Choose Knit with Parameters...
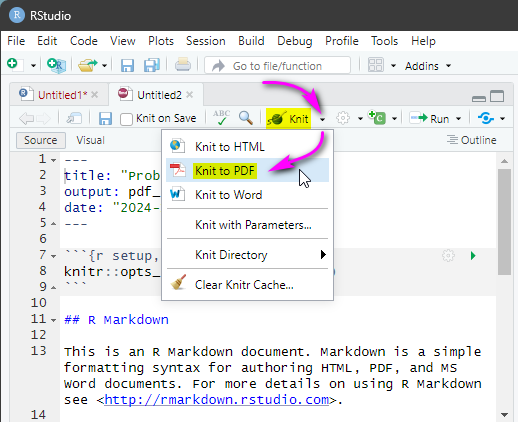518x422 pixels. pyautogui.click(x=247, y=225)
